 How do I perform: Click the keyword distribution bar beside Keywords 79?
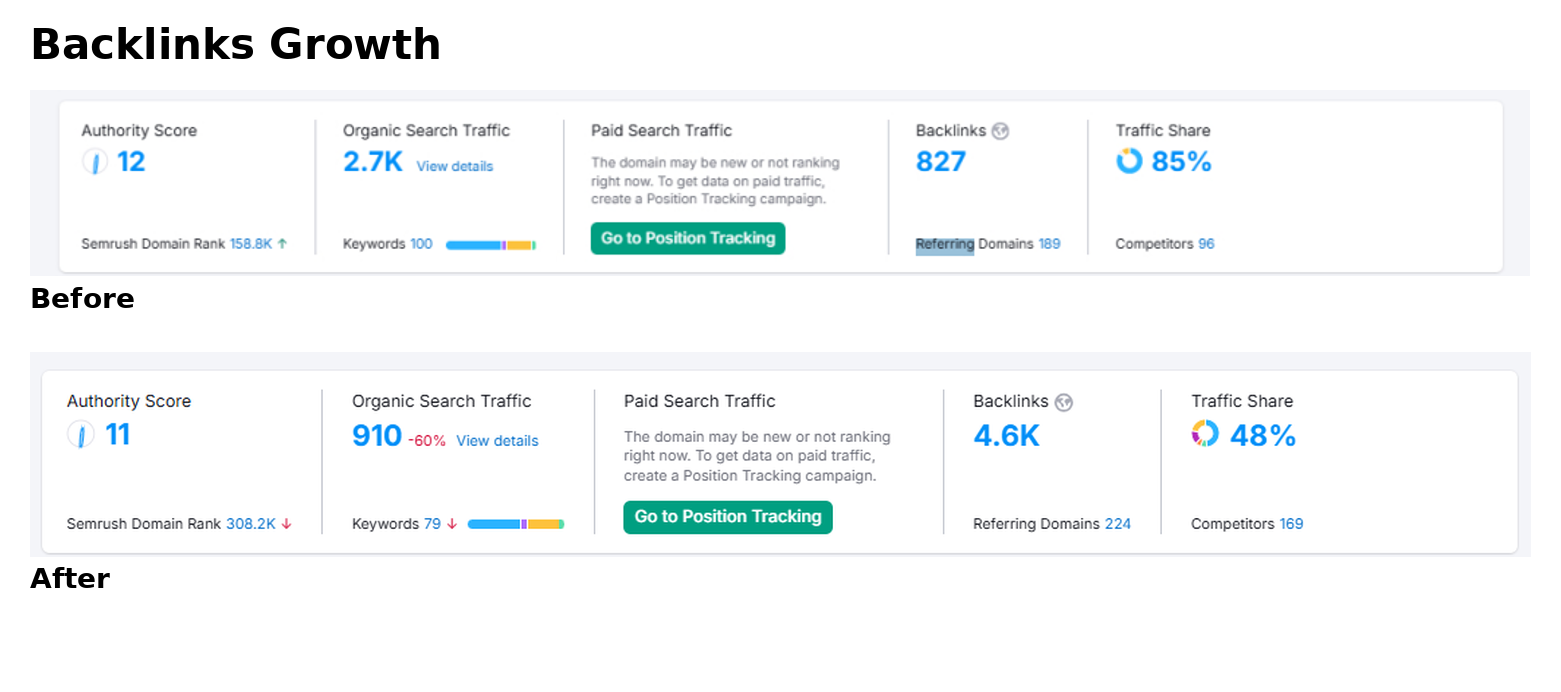516,524
